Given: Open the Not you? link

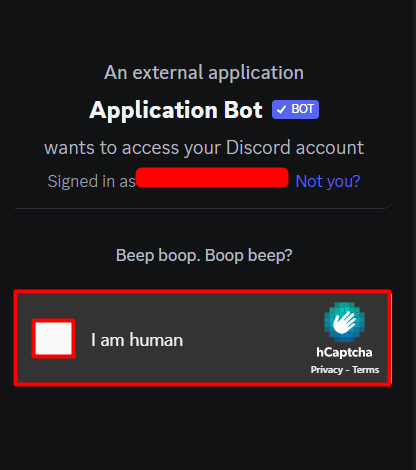Looking at the screenshot, I should coord(328,181).
